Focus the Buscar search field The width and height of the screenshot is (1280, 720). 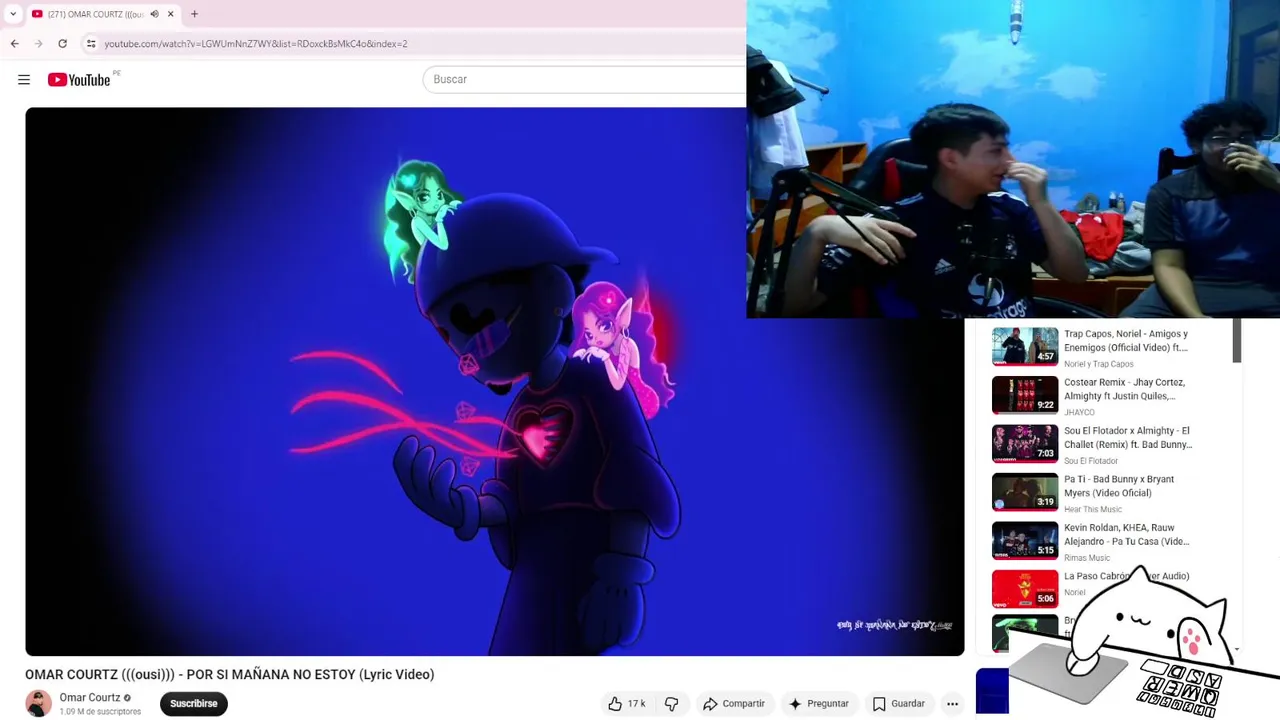pos(585,79)
